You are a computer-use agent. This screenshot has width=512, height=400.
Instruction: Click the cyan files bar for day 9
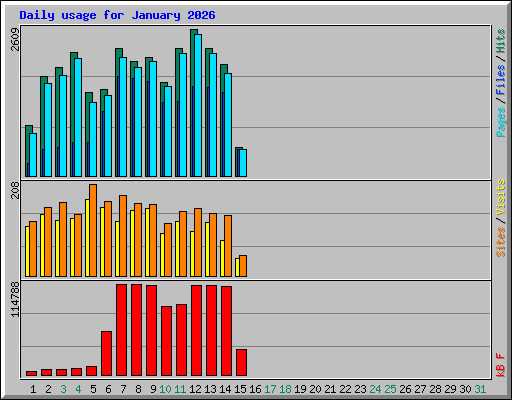(x=153, y=119)
